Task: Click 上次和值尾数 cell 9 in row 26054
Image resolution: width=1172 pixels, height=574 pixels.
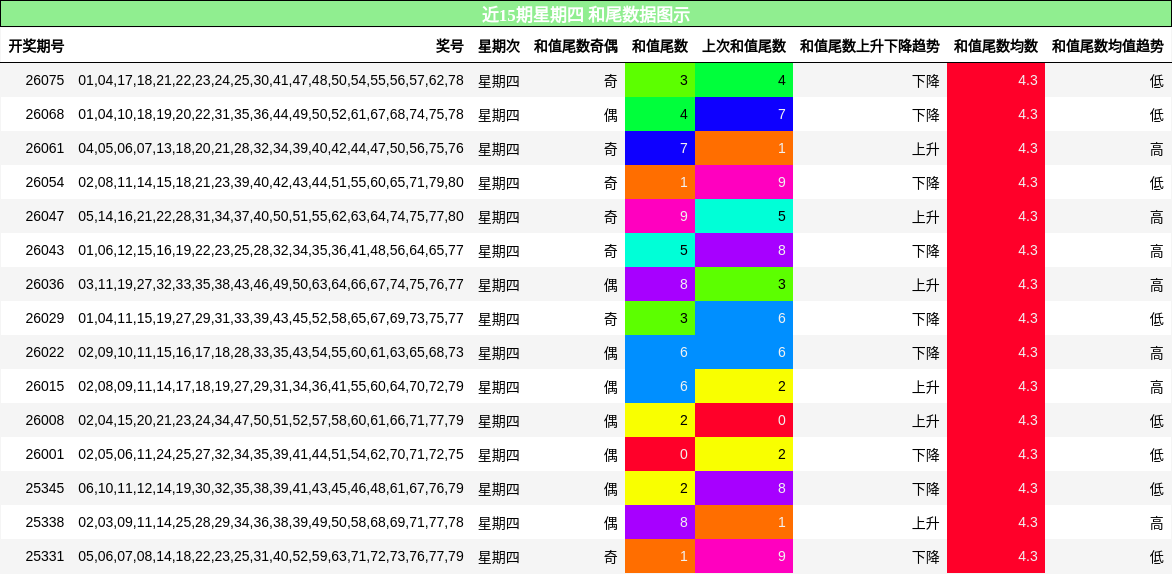Action: [x=744, y=182]
